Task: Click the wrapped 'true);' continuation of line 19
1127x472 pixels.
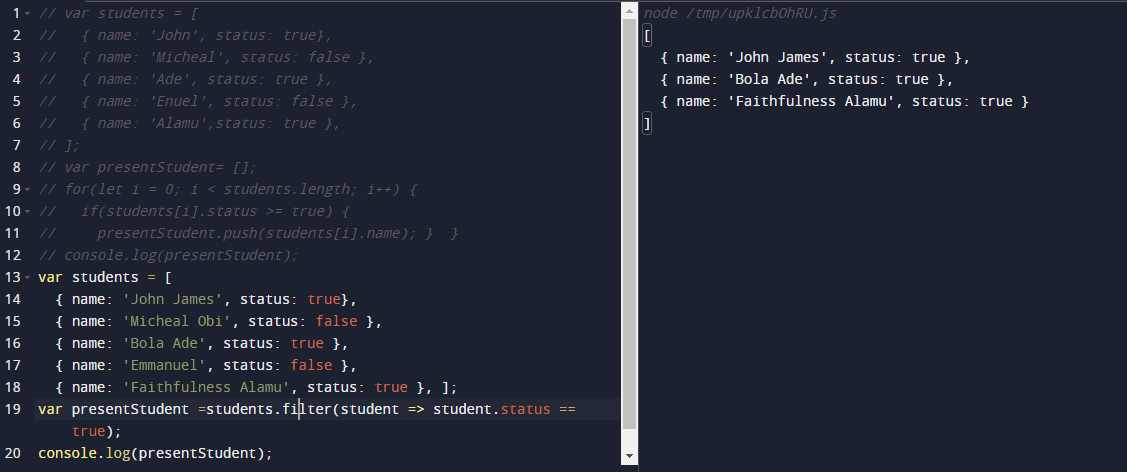Action: (96, 431)
